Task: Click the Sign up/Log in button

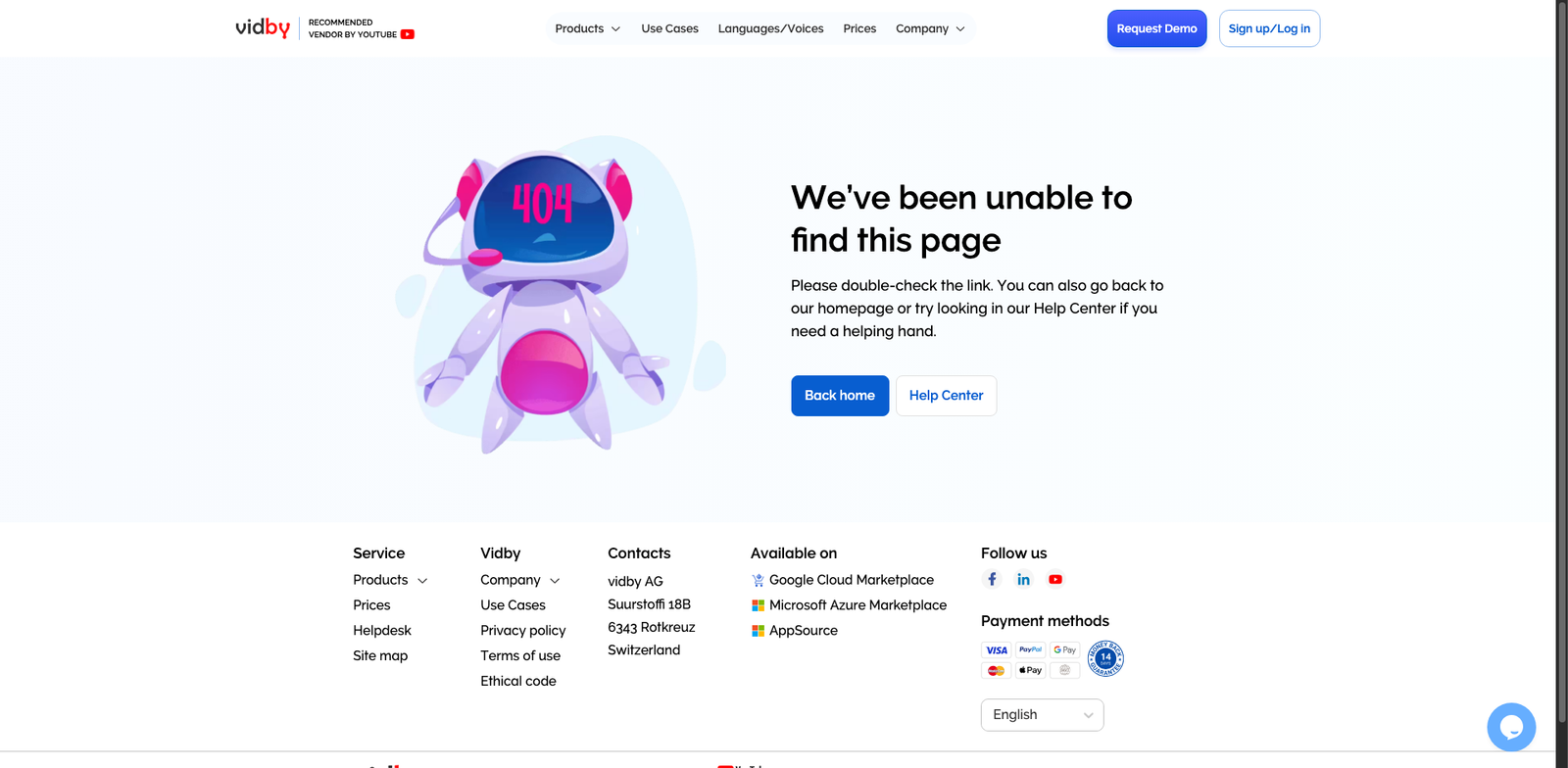Action: [x=1269, y=28]
